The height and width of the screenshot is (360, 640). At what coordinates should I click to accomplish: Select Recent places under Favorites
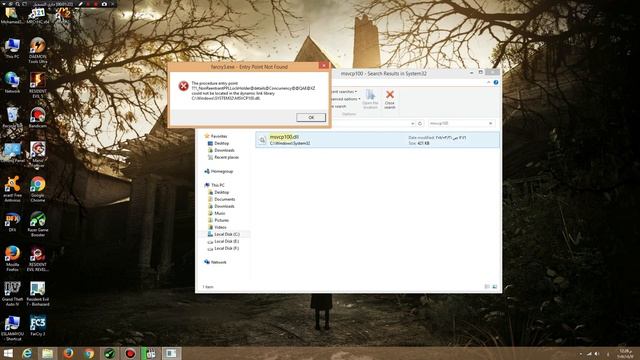click(223, 157)
